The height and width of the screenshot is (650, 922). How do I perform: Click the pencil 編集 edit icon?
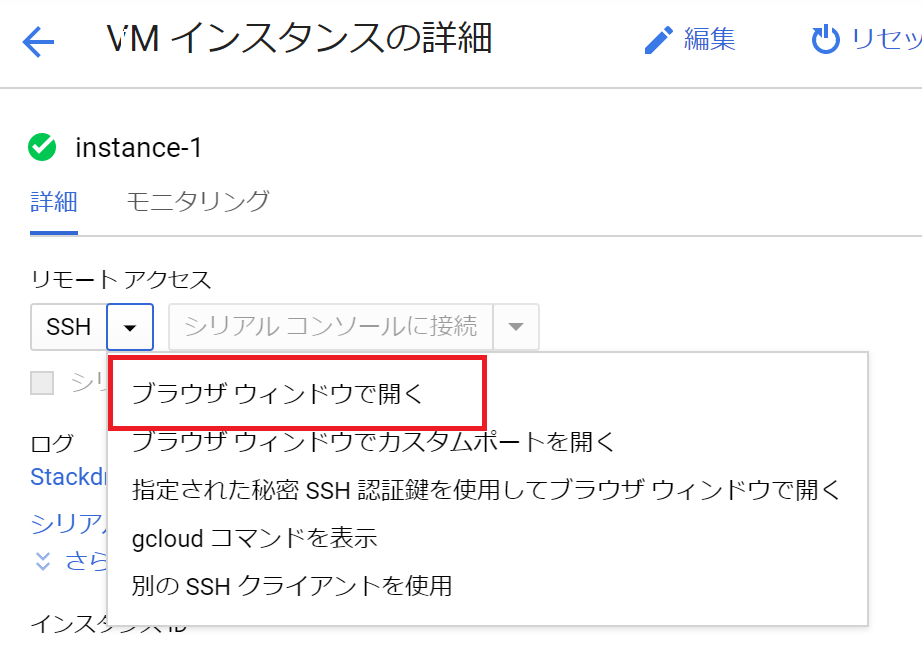coord(658,40)
